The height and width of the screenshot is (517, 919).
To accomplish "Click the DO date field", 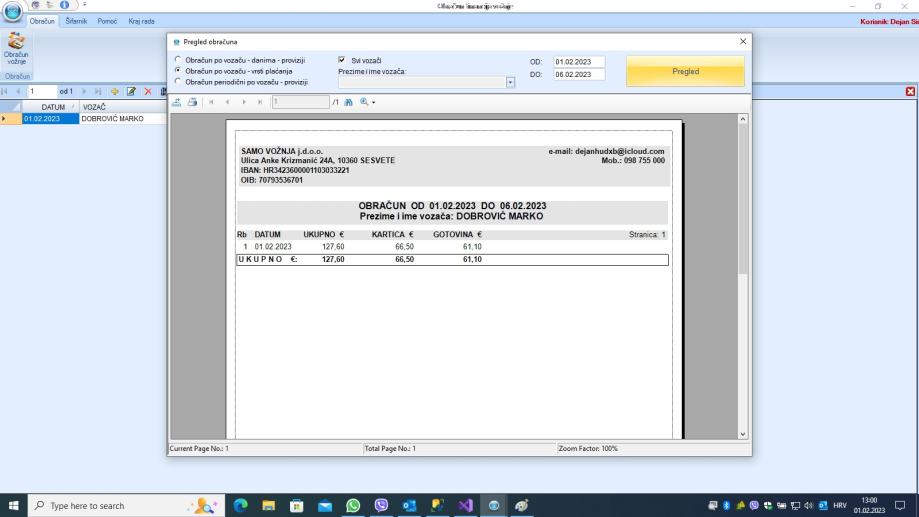I will (579, 74).
